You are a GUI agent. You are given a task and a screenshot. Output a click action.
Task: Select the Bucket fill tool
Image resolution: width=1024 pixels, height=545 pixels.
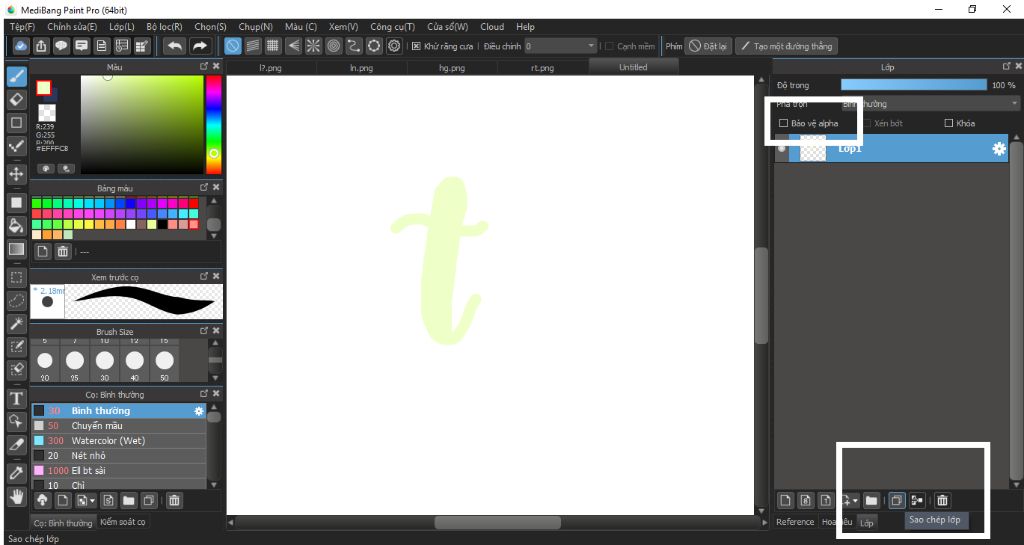click(16, 226)
